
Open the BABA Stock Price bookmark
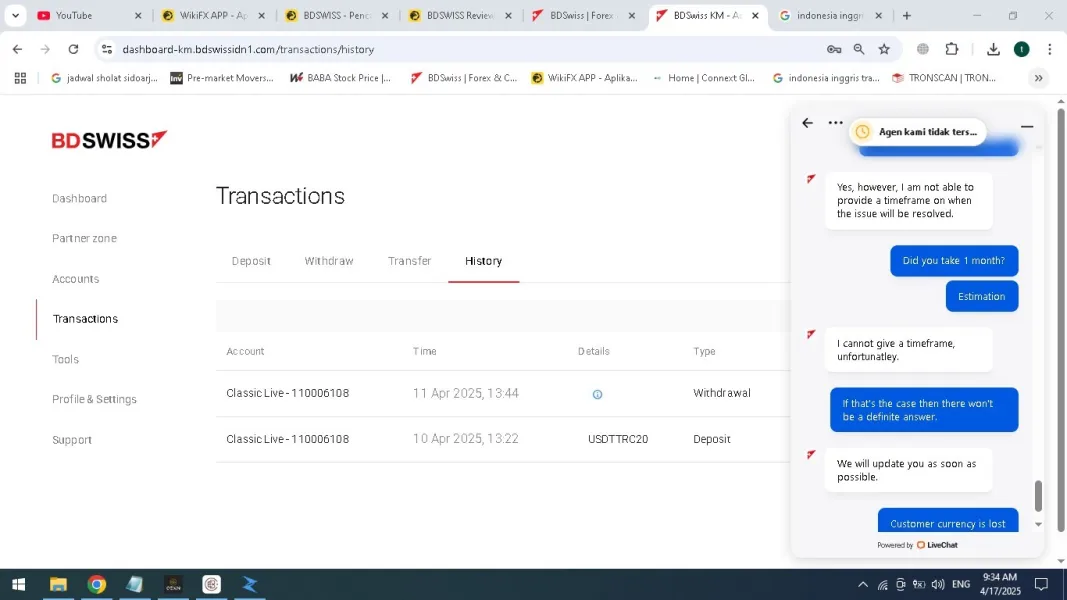[x=340, y=78]
